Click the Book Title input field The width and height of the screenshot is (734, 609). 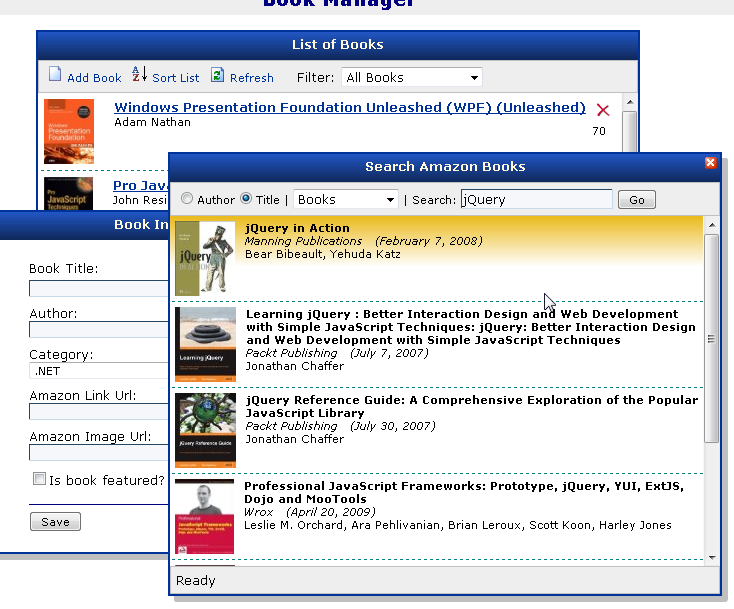[x=100, y=288]
